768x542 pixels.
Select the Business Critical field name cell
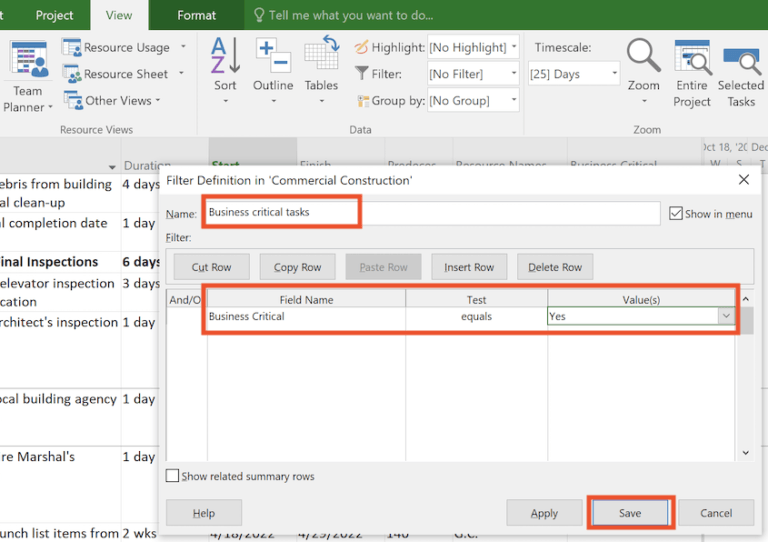[306, 316]
